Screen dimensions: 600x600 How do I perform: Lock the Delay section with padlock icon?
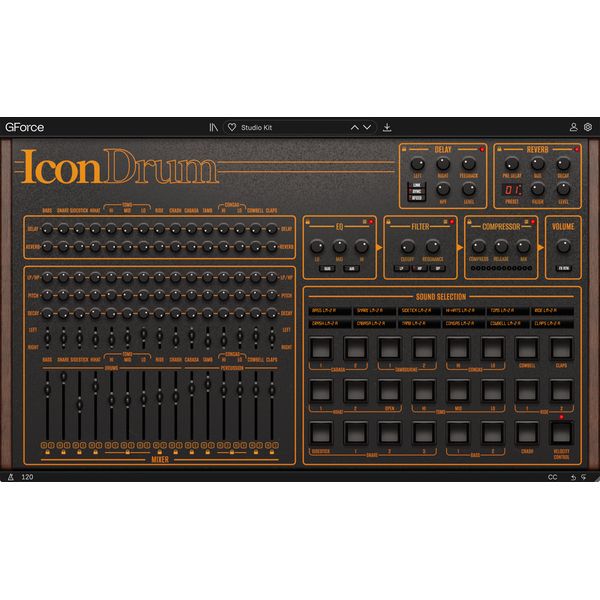pyautogui.click(x=404, y=149)
